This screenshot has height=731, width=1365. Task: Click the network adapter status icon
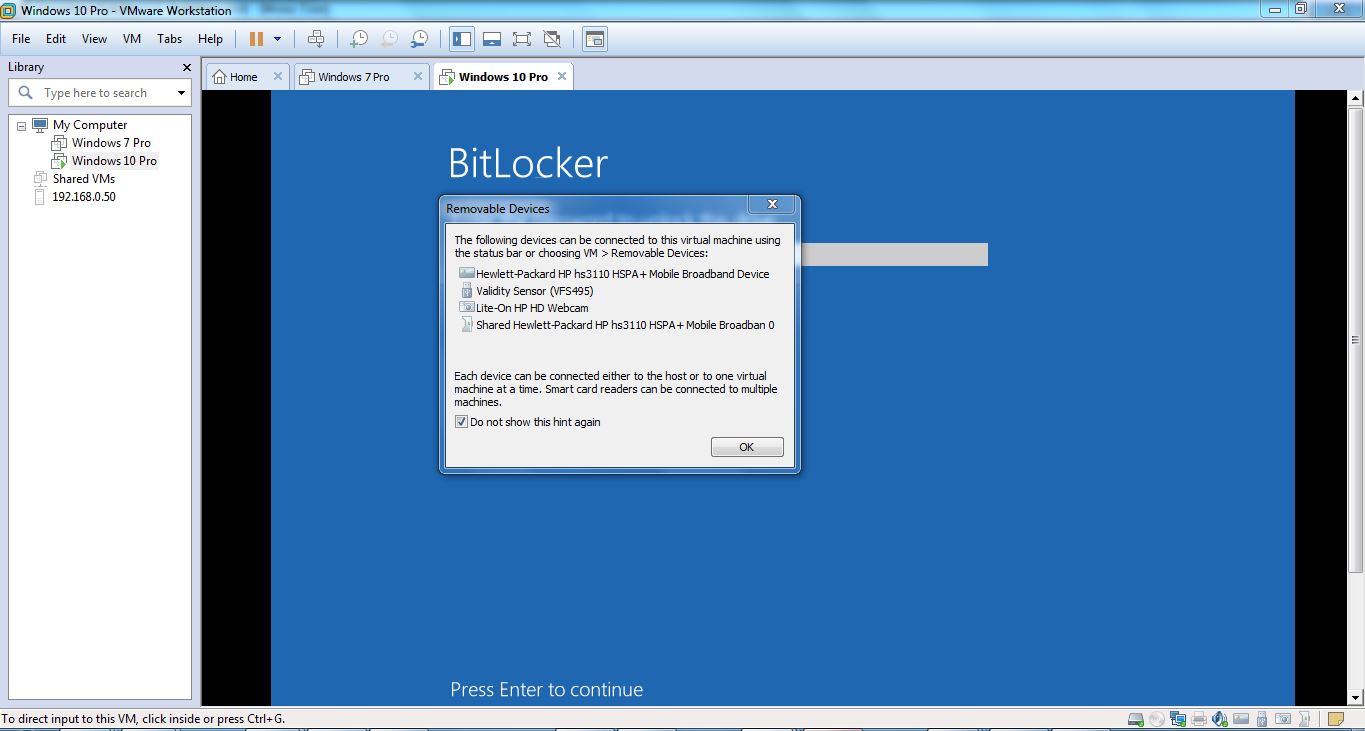click(x=1177, y=718)
